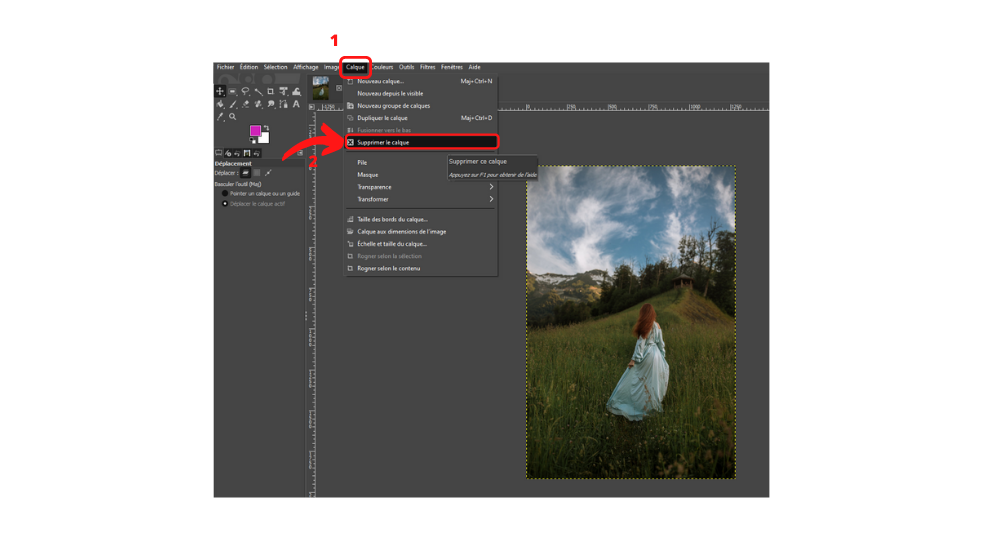The image size is (1000, 560).
Task: Select the Eraser tool
Action: pos(246,104)
